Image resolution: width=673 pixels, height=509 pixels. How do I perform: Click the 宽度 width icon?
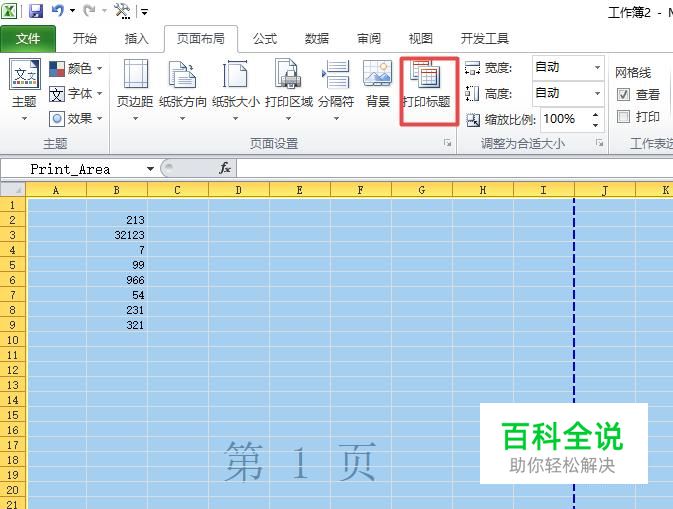[x=472, y=68]
